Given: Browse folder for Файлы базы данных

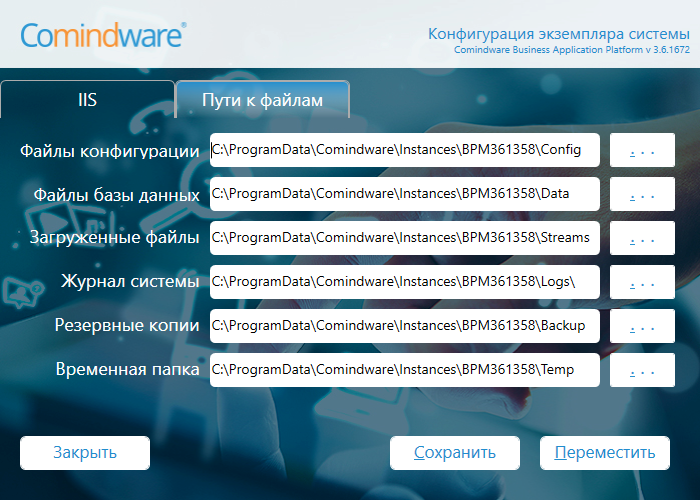Looking at the screenshot, I should 642,194.
